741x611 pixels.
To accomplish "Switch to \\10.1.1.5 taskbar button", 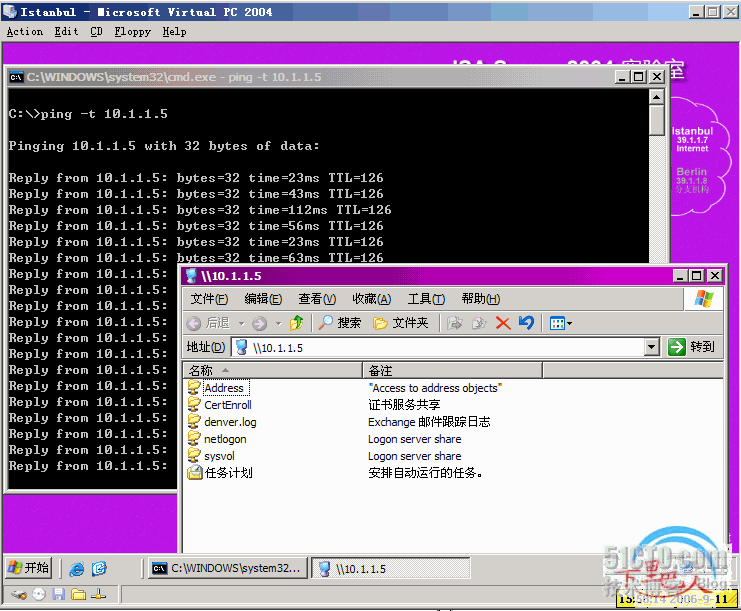I will click(391, 568).
